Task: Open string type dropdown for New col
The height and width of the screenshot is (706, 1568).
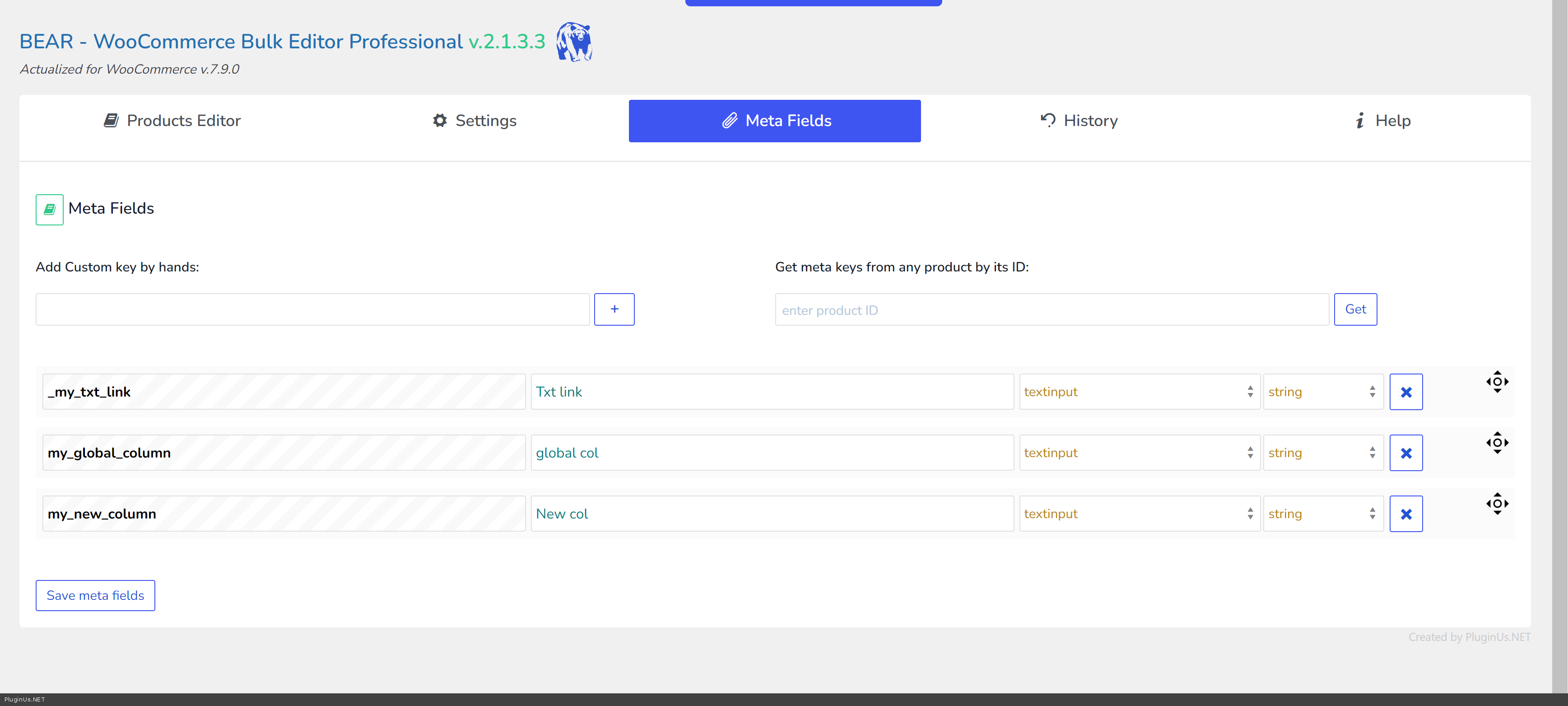Action: coord(1323,514)
